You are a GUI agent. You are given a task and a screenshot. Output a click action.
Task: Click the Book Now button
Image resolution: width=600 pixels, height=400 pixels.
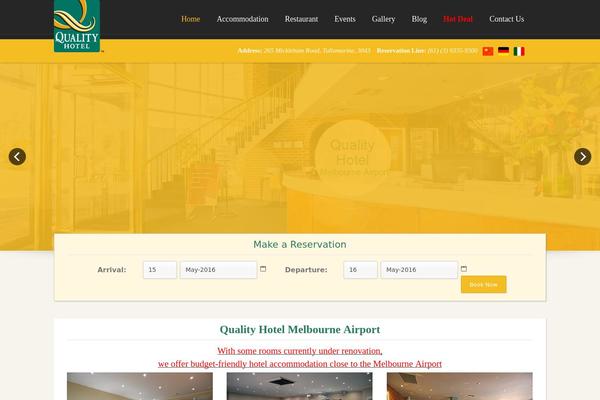484,284
